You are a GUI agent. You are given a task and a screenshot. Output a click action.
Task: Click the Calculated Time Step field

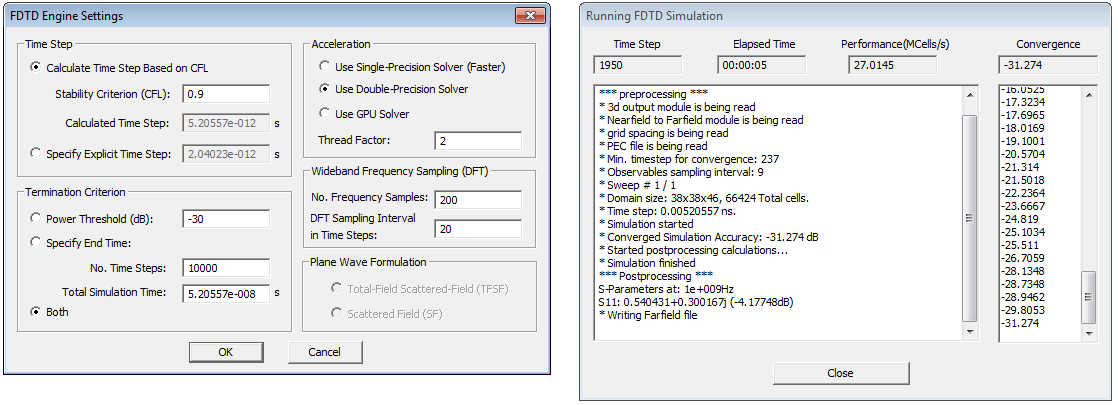click(x=226, y=123)
